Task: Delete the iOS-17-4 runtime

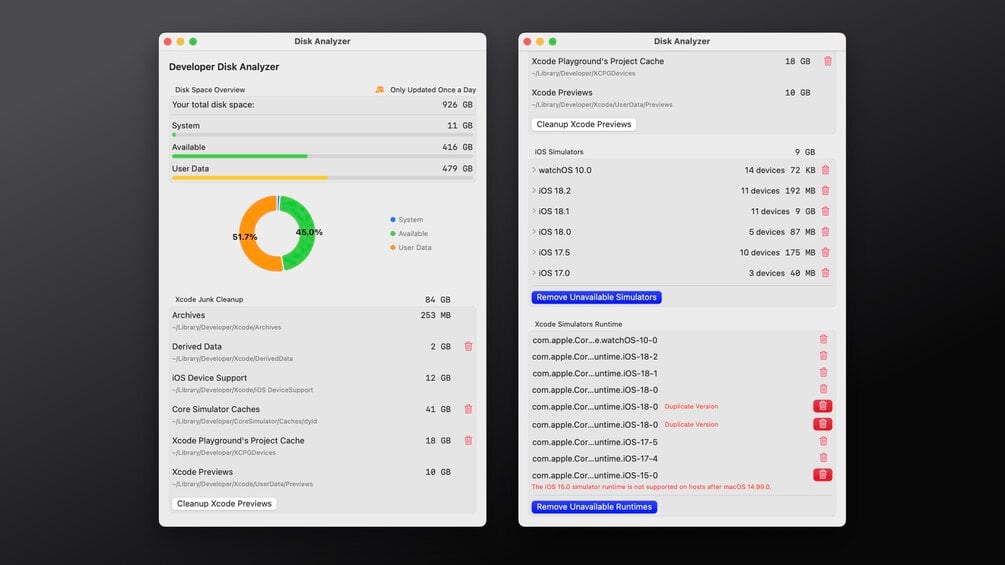Action: tap(823, 457)
